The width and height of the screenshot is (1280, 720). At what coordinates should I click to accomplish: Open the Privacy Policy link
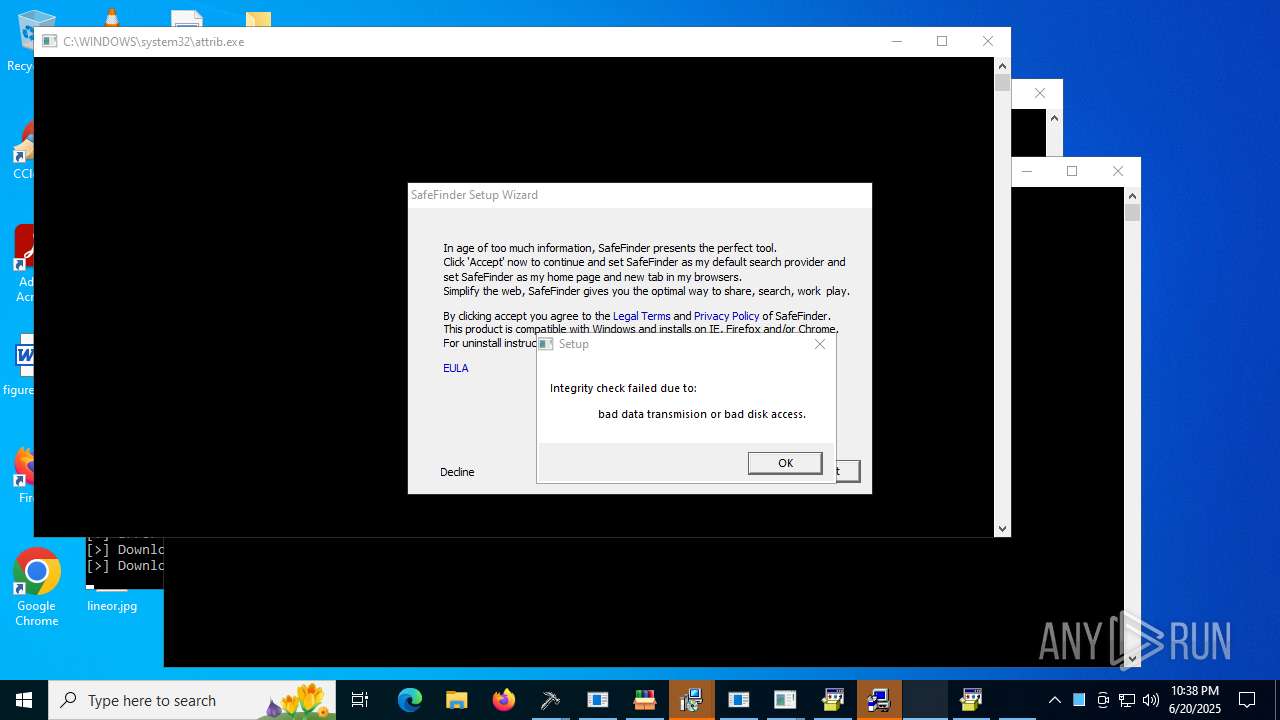(726, 316)
